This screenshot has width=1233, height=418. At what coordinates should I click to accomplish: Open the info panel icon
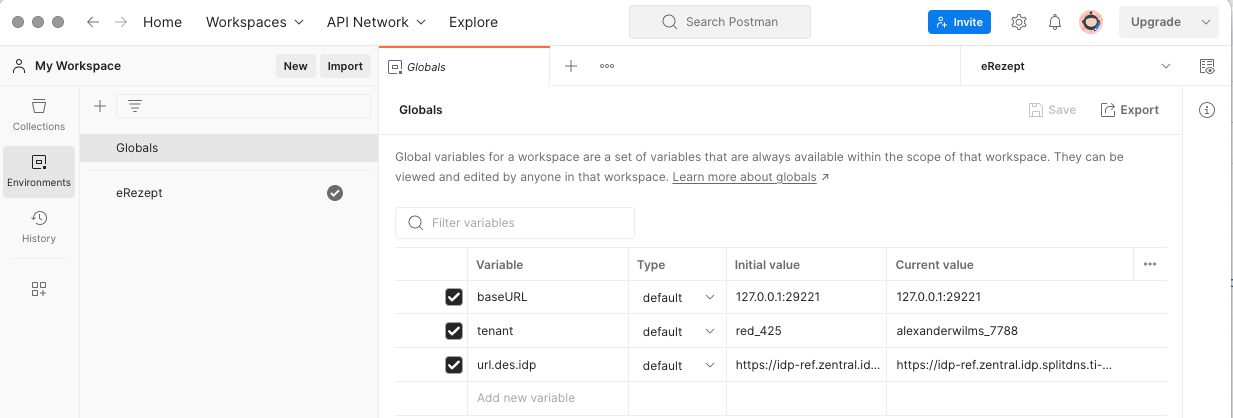pos(1207,110)
